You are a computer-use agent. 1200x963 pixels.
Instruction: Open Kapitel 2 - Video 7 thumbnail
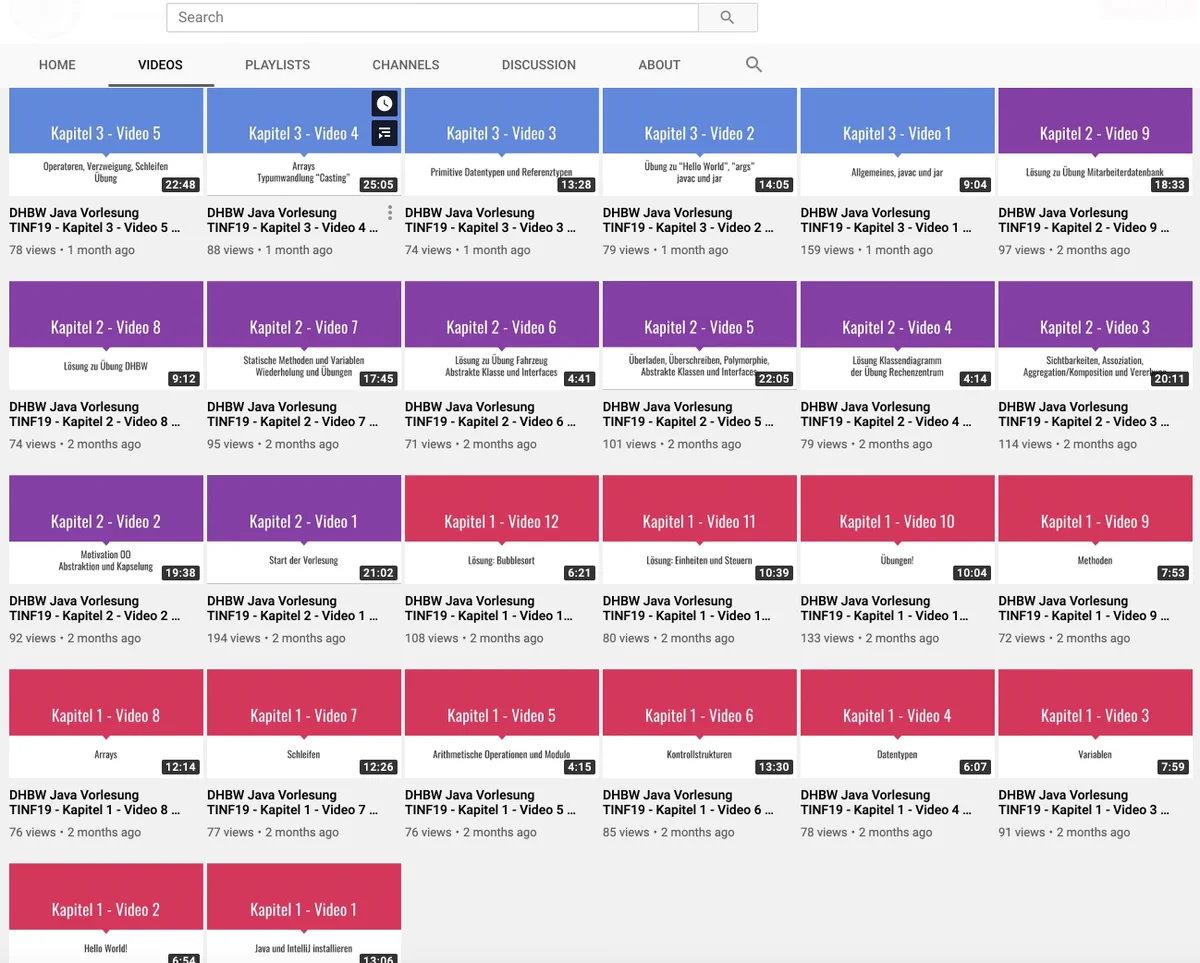304,336
